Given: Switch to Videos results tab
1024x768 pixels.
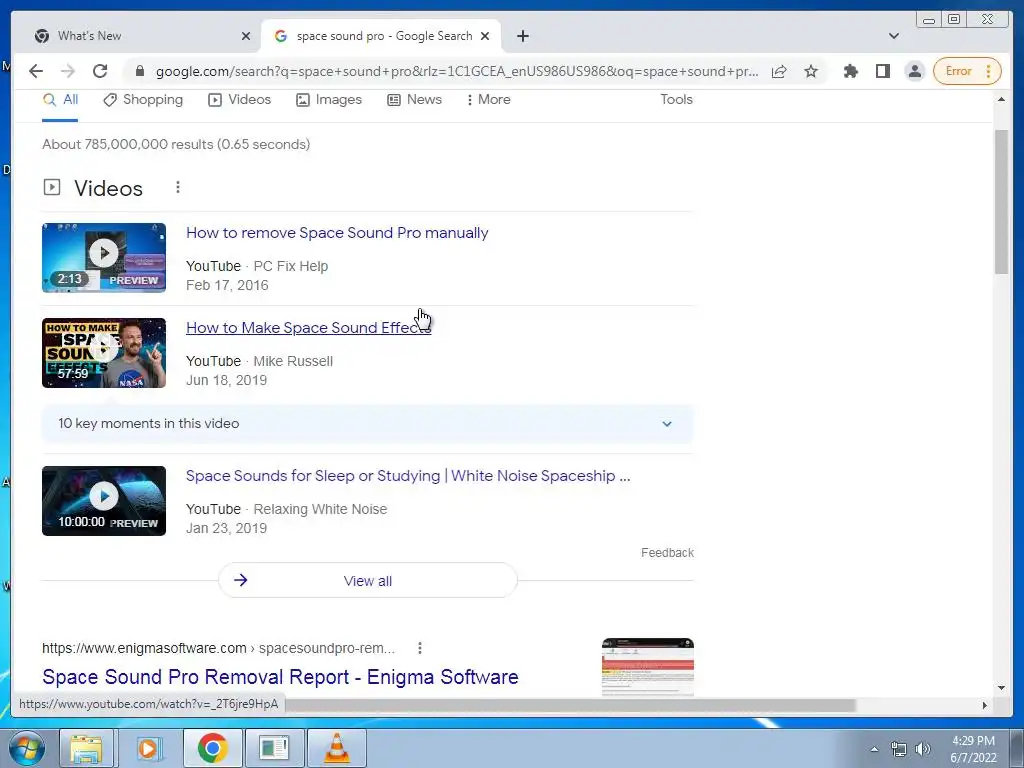Looking at the screenshot, I should 239,100.
